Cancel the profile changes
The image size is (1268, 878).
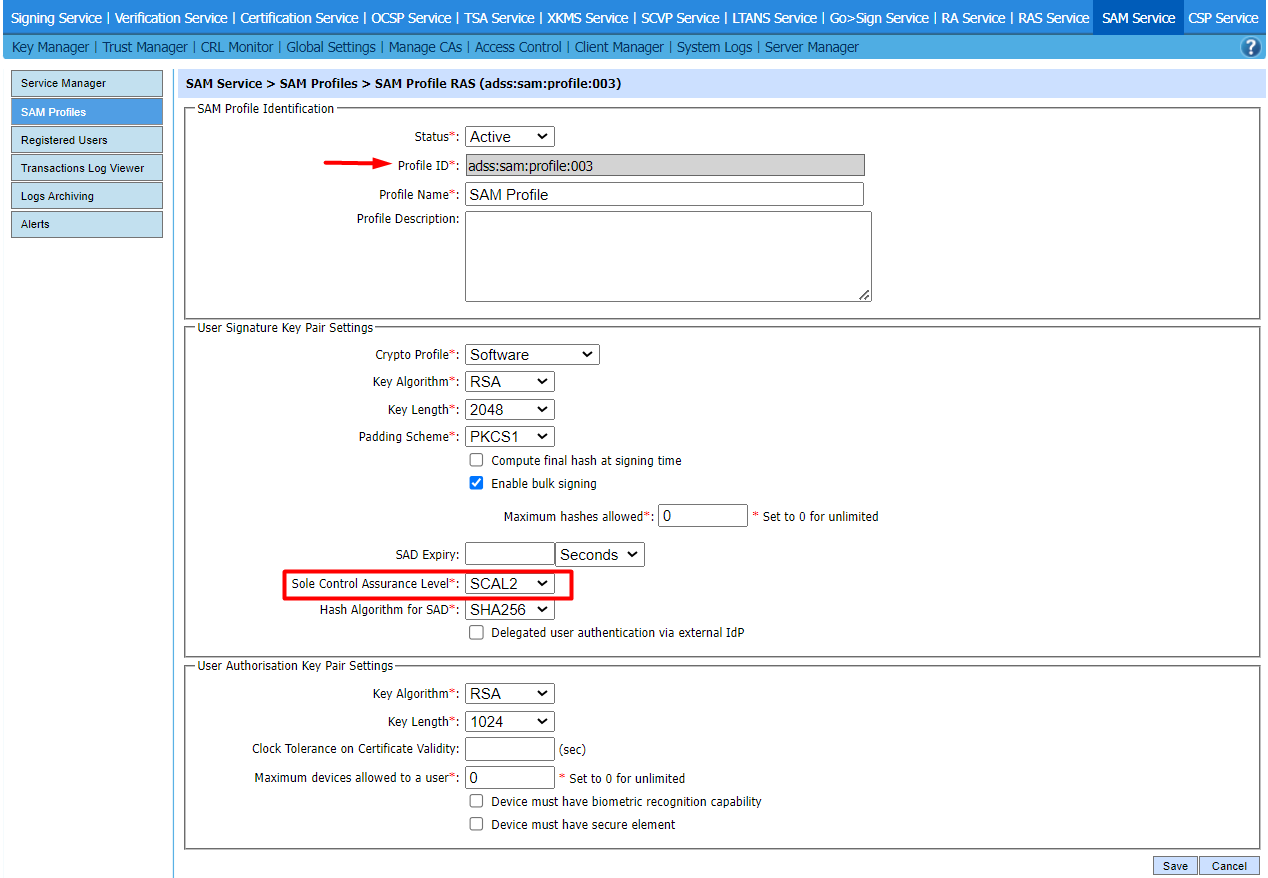click(1229, 866)
